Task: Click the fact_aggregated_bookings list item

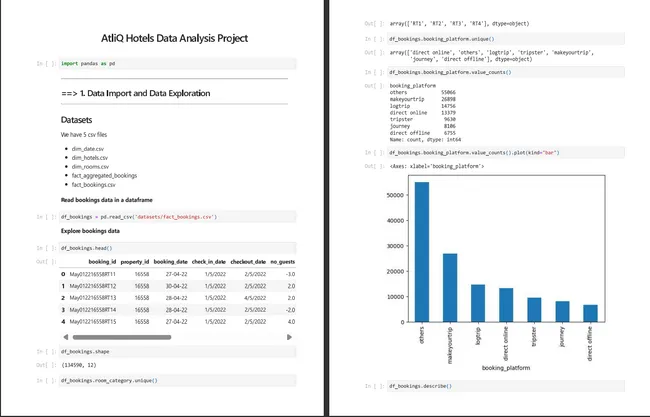Action: (x=104, y=175)
